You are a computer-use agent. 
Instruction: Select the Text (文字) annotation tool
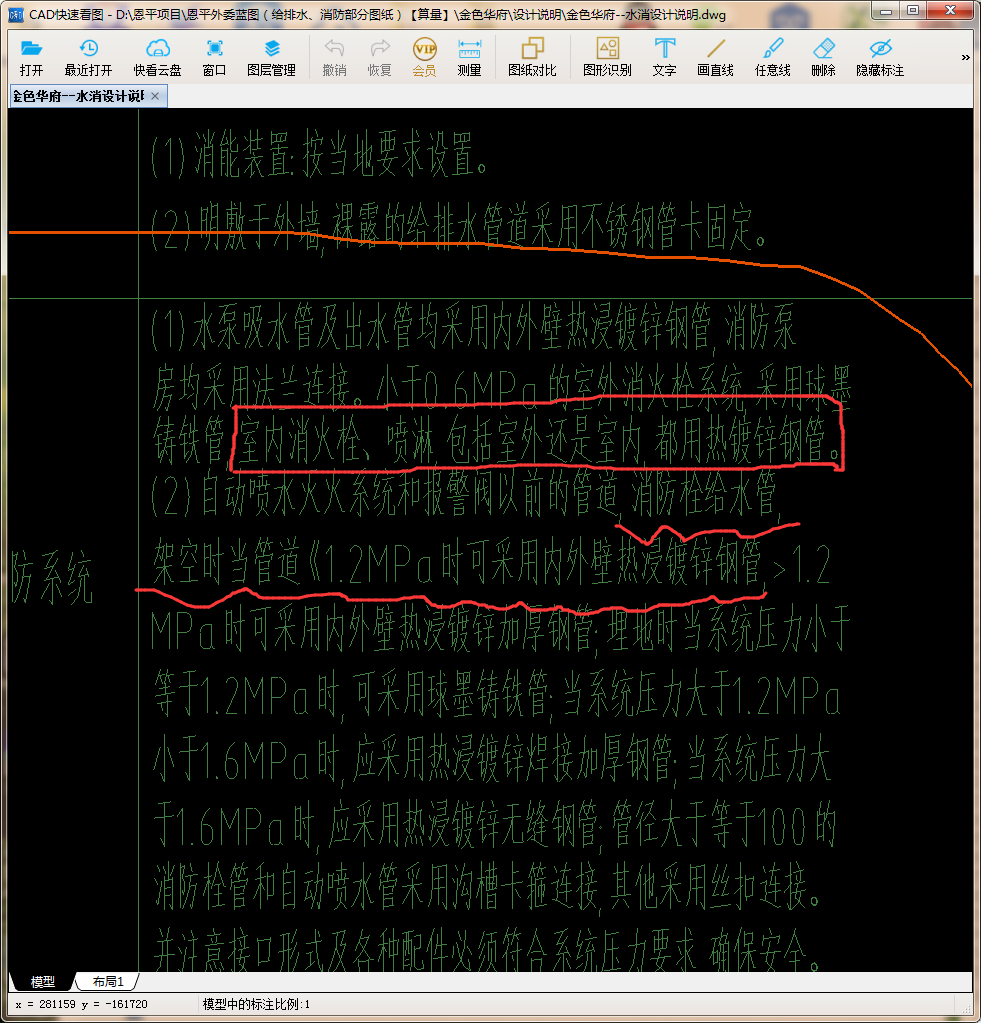point(664,57)
